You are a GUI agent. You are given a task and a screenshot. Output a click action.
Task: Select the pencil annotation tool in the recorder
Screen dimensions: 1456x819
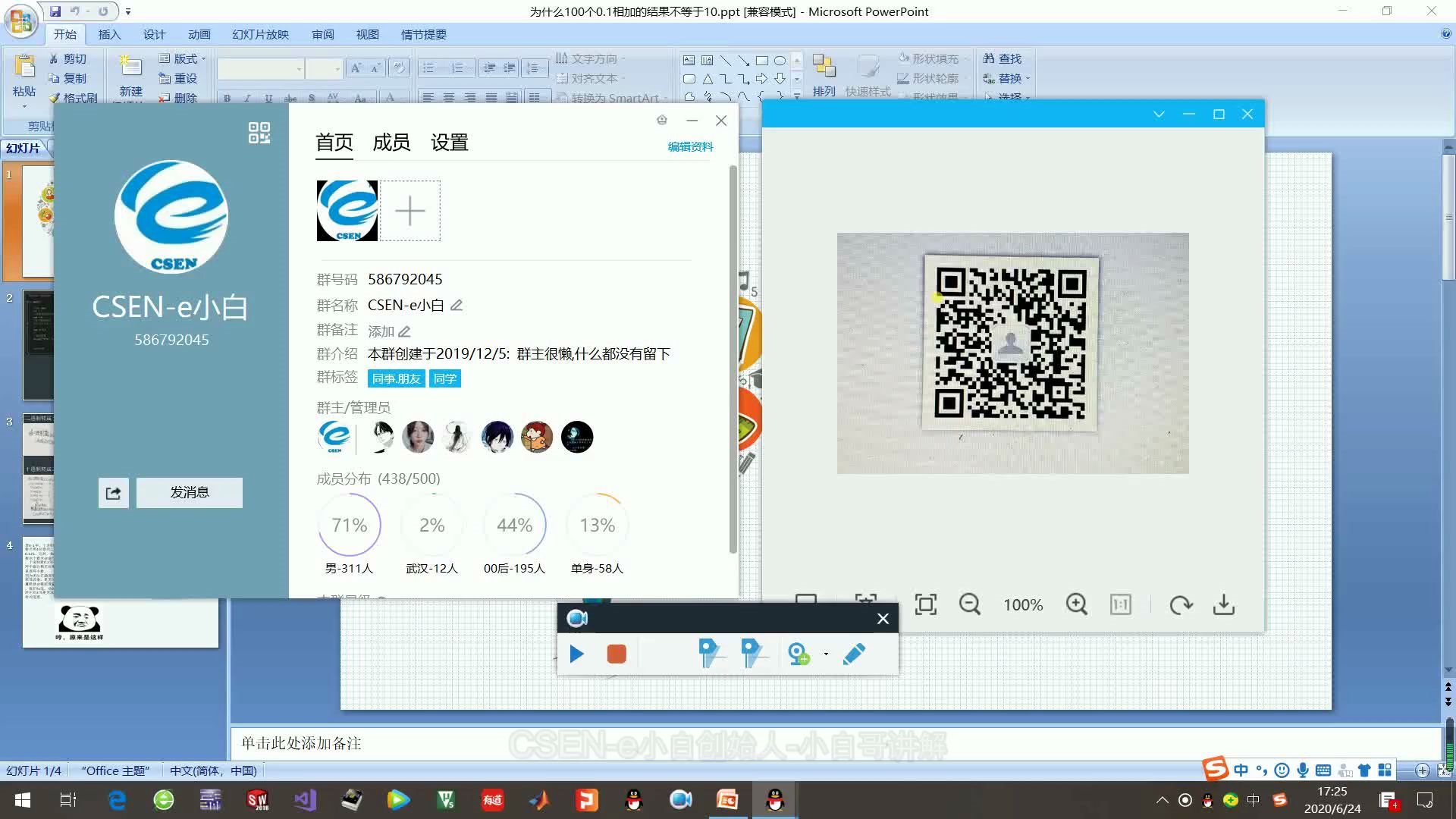click(x=854, y=654)
